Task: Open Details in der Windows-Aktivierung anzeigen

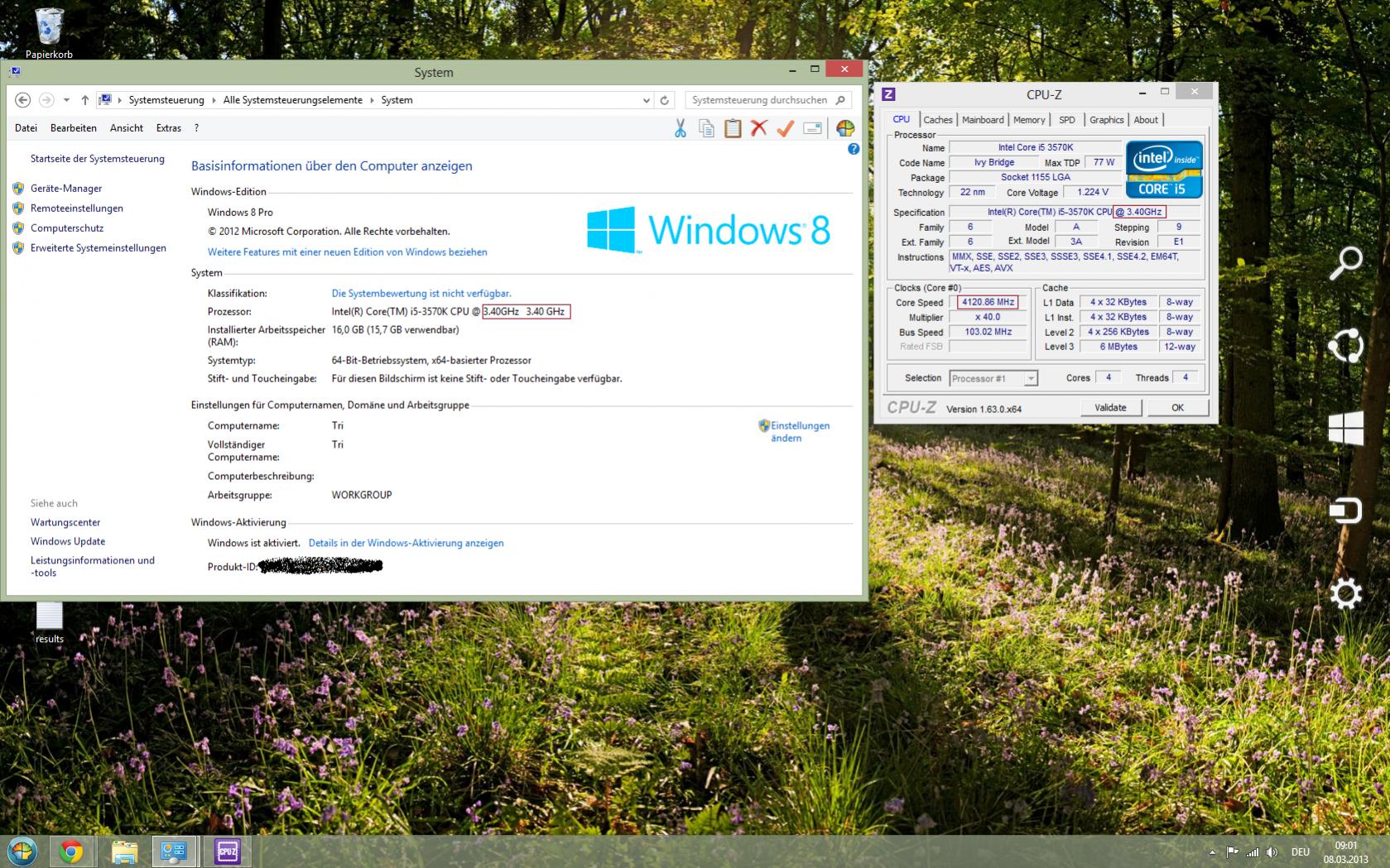Action: click(406, 544)
